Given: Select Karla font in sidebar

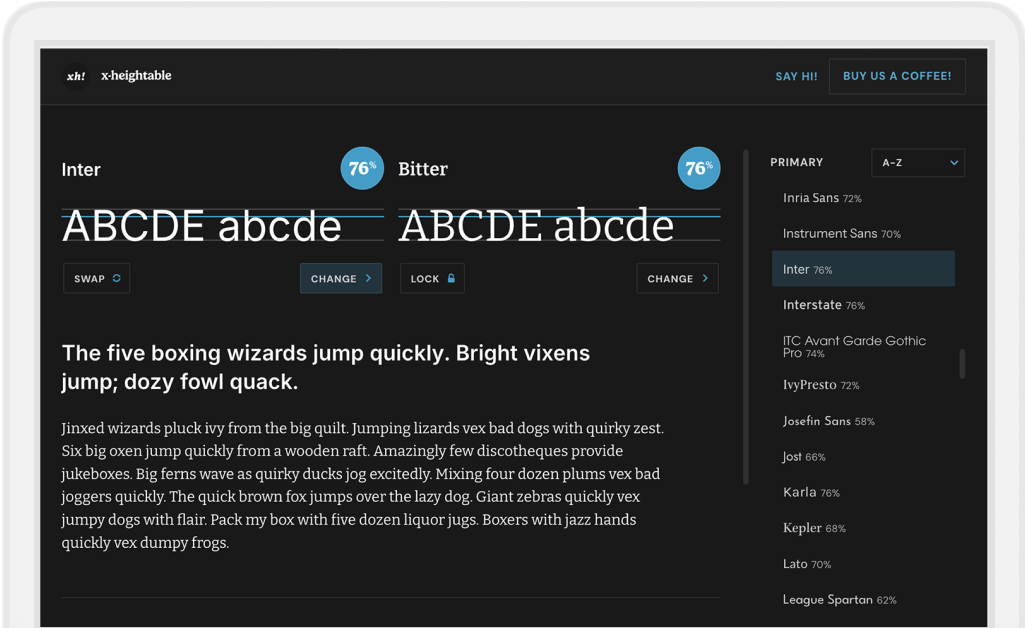Looking at the screenshot, I should [x=810, y=493].
